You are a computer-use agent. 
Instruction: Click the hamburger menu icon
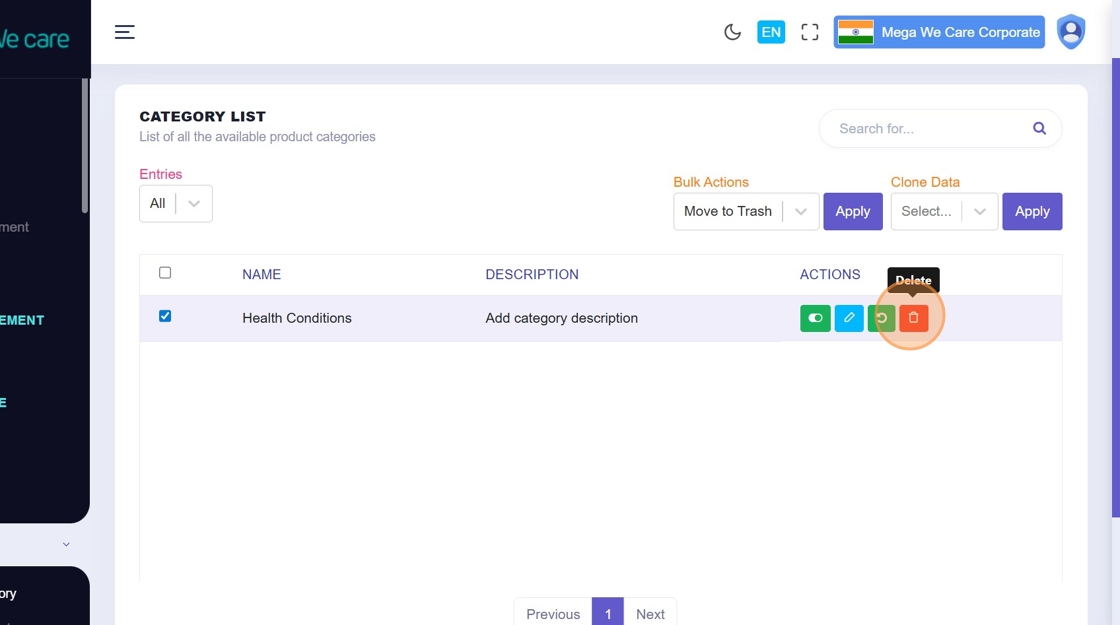[124, 32]
